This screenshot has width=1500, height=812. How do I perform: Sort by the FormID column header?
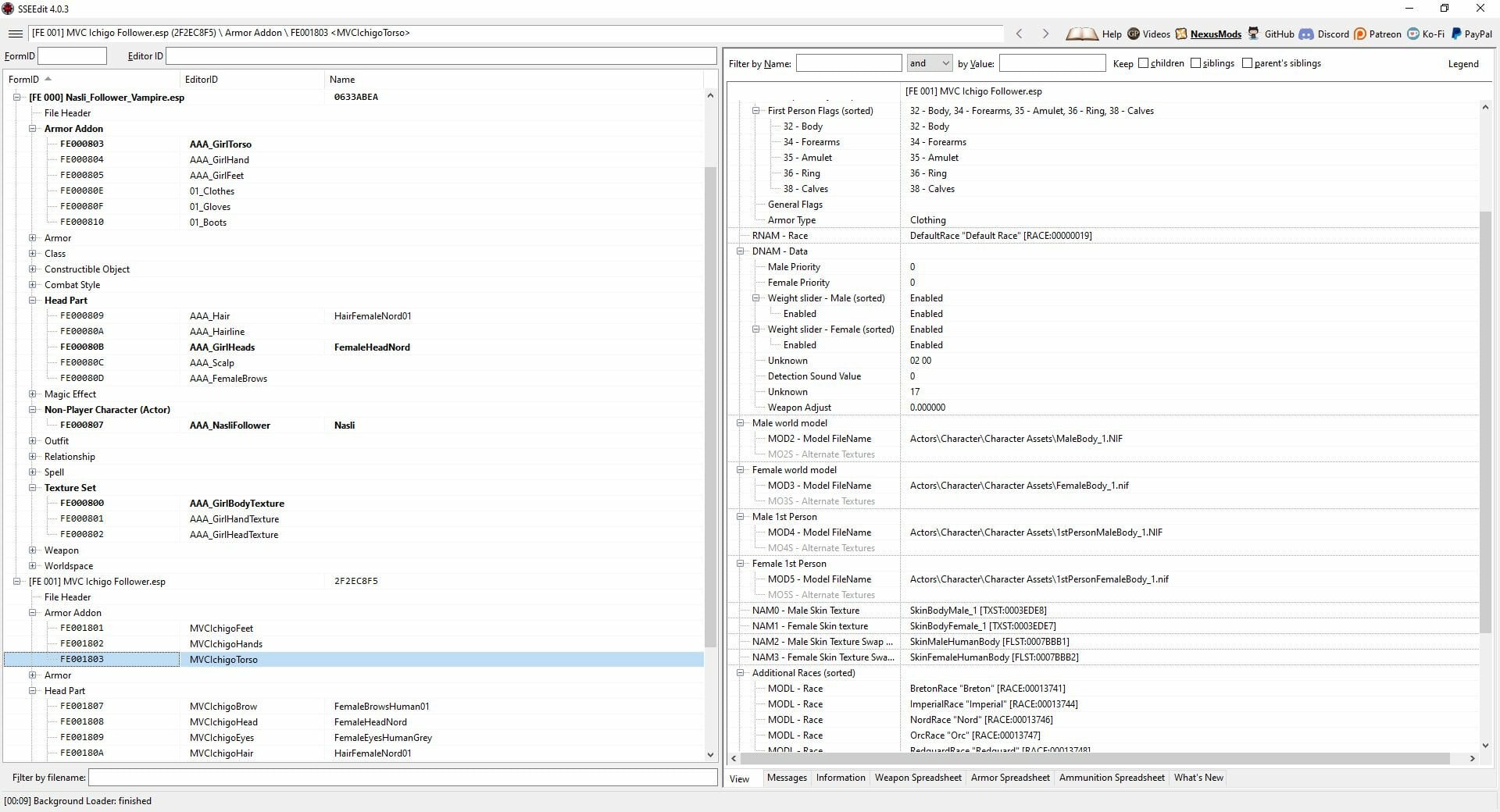[91, 80]
